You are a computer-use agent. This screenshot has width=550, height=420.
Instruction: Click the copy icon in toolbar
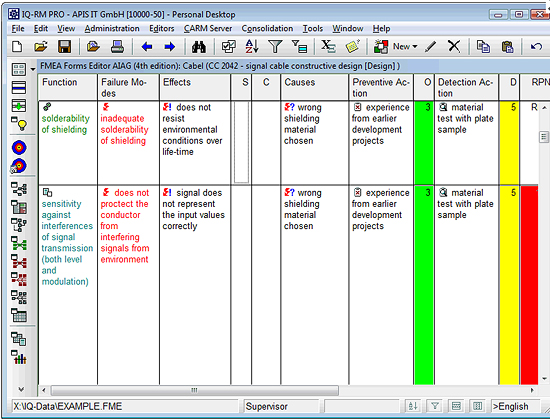click(x=483, y=46)
